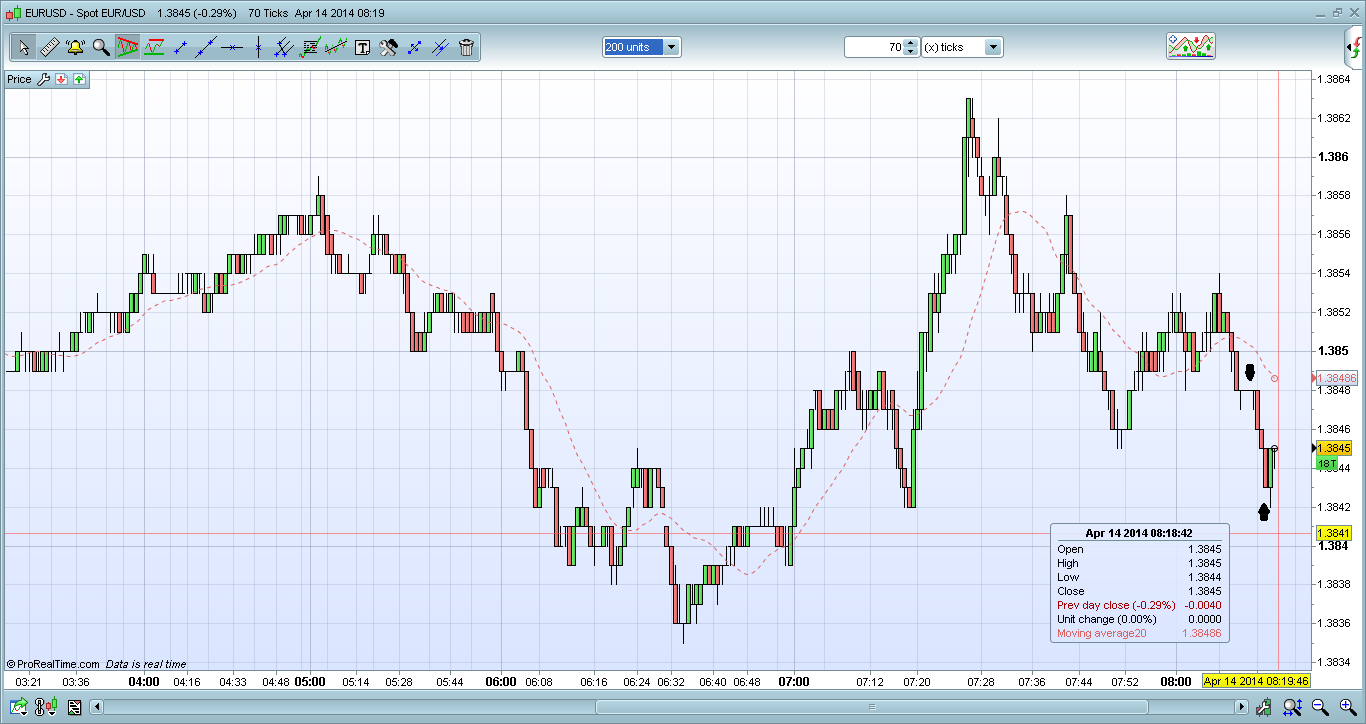
Task: Click the Apr 14 2014 08:19:46 time label
Action: pyautogui.click(x=1255, y=681)
